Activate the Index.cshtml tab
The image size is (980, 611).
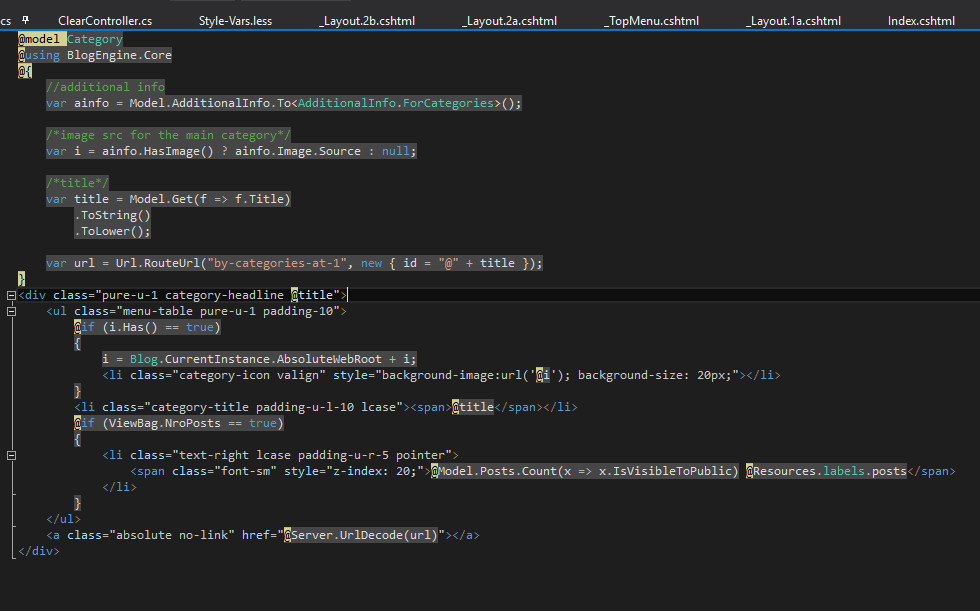[x=921, y=20]
